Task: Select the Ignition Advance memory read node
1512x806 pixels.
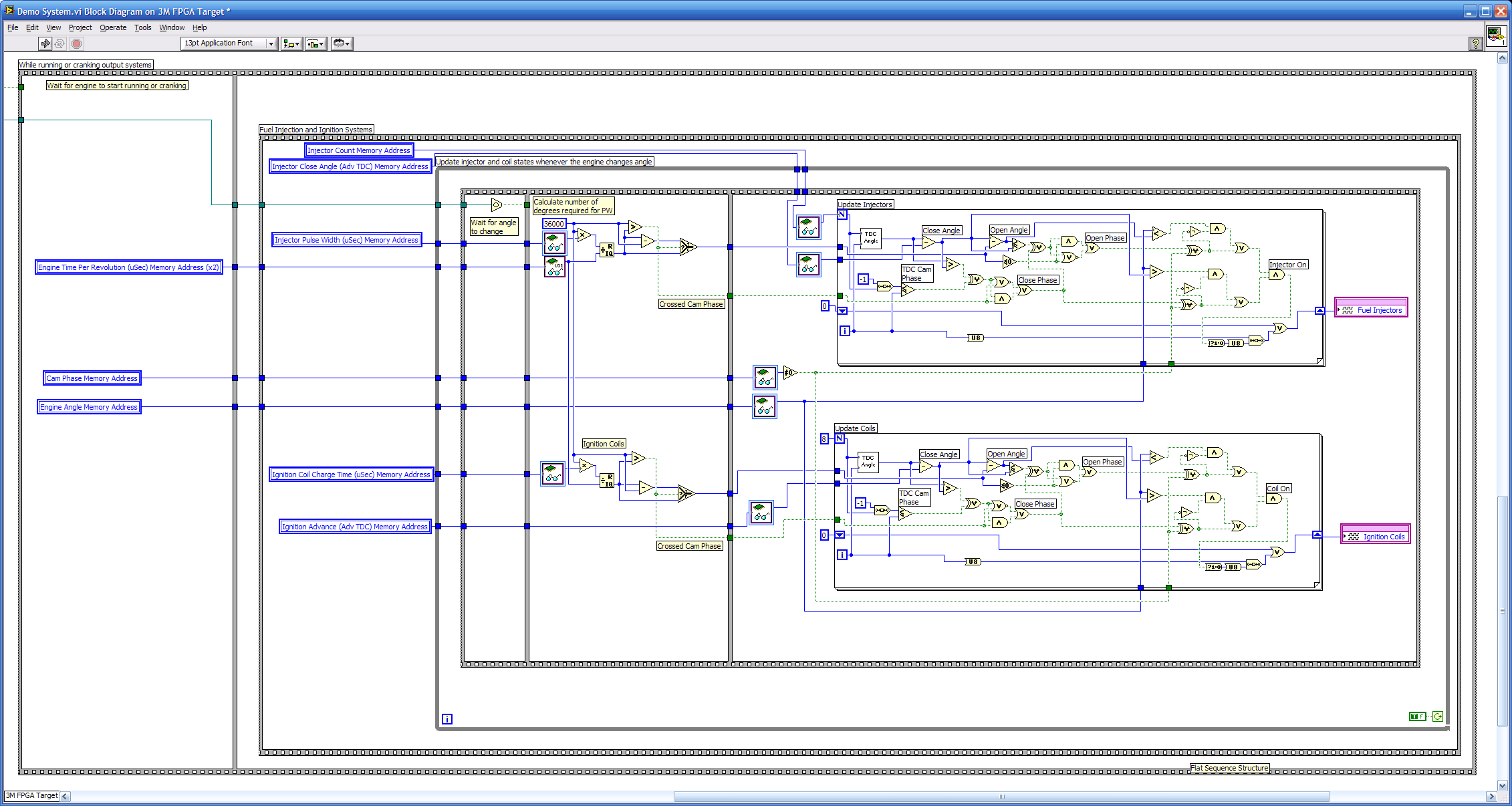Action: 761,513
